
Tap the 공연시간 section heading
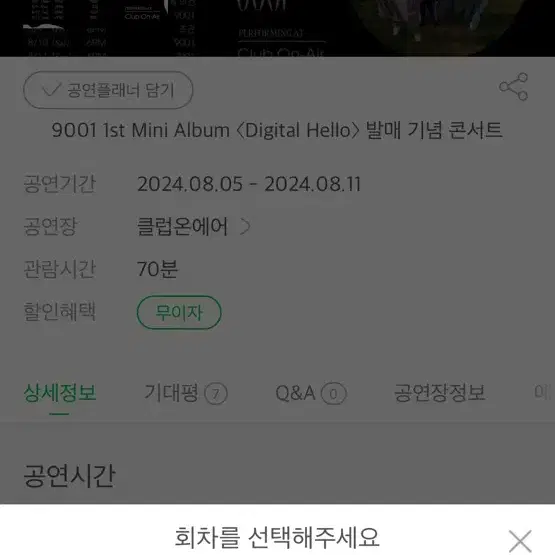click(69, 476)
